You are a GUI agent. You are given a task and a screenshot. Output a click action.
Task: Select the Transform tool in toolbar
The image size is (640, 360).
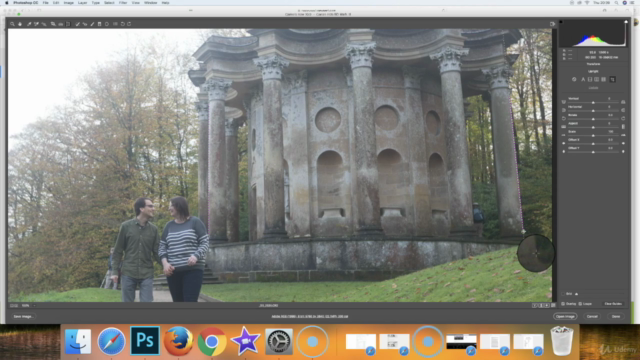click(68, 24)
